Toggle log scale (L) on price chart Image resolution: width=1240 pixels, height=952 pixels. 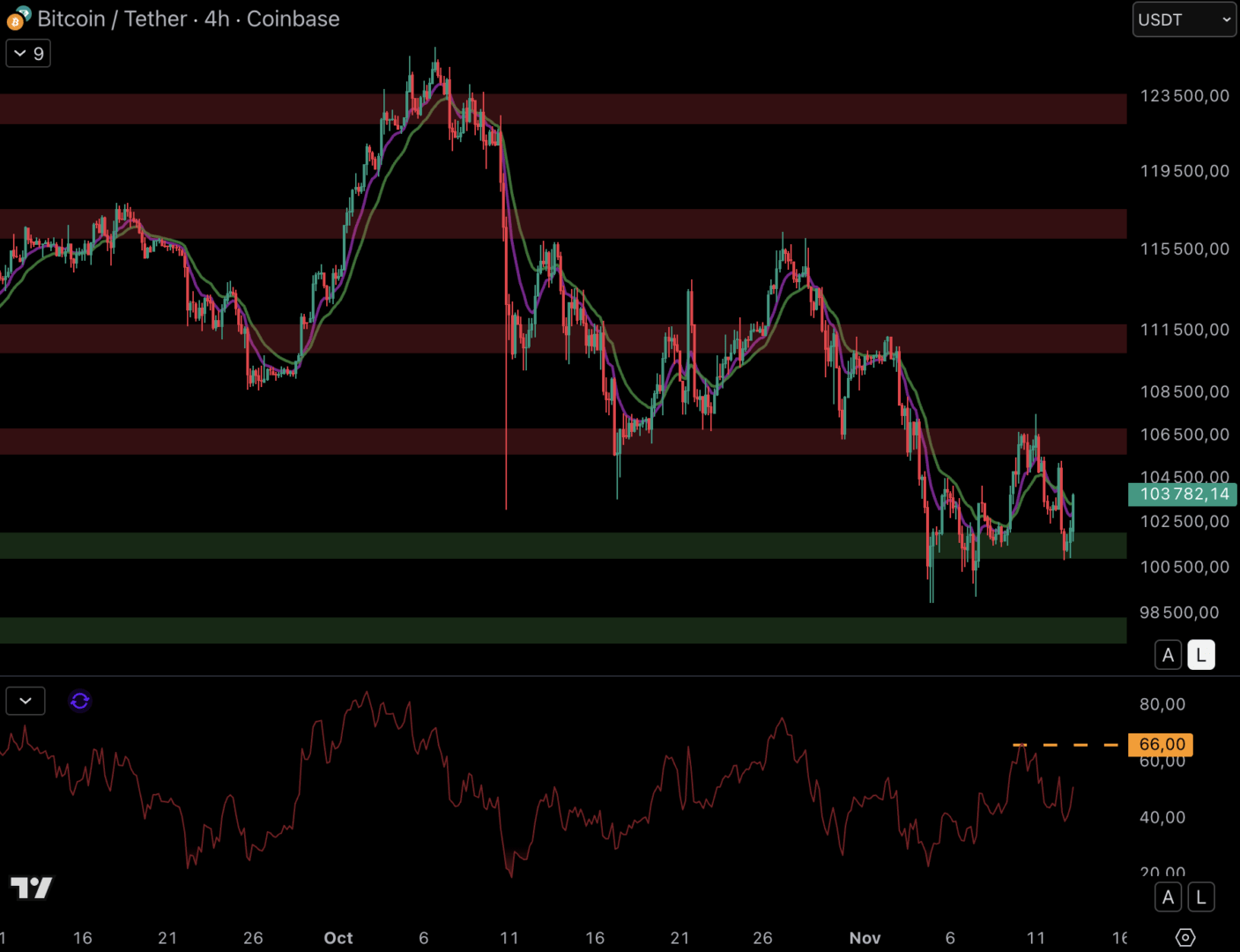coord(1200,655)
